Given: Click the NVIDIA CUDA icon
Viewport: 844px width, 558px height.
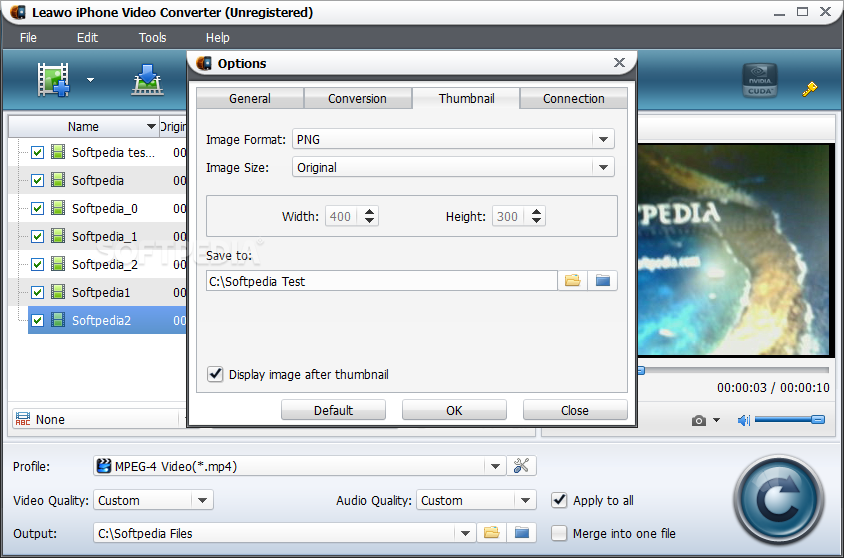Looking at the screenshot, I should [759, 80].
